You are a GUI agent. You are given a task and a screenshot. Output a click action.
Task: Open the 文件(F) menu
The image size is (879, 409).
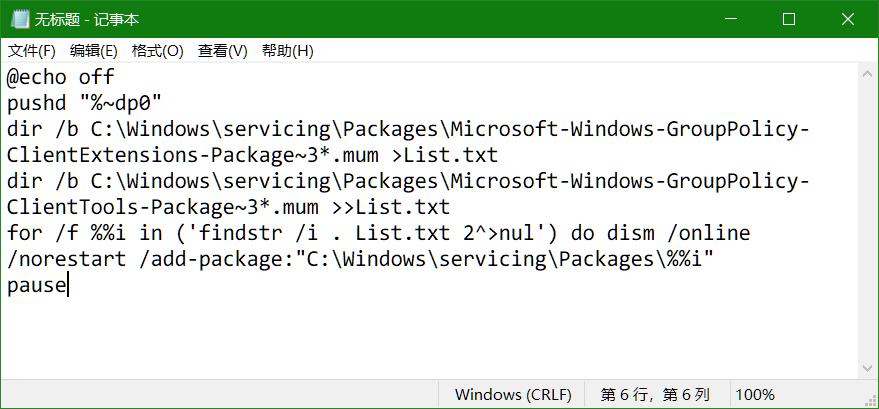pyautogui.click(x=32, y=51)
